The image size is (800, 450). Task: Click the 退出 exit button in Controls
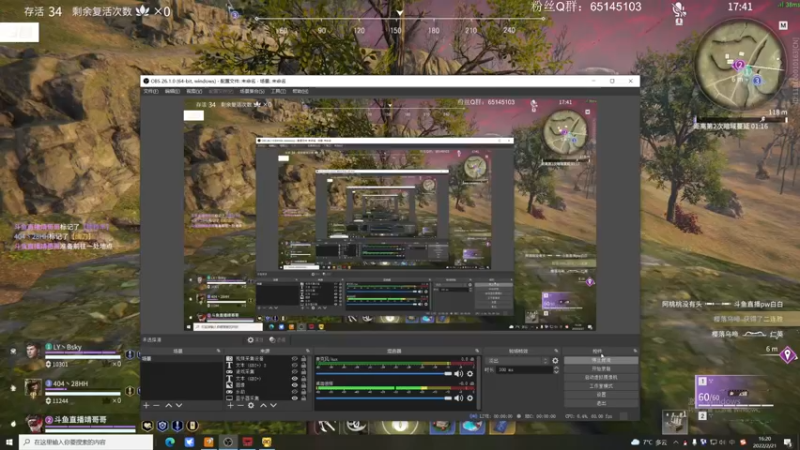click(601, 403)
